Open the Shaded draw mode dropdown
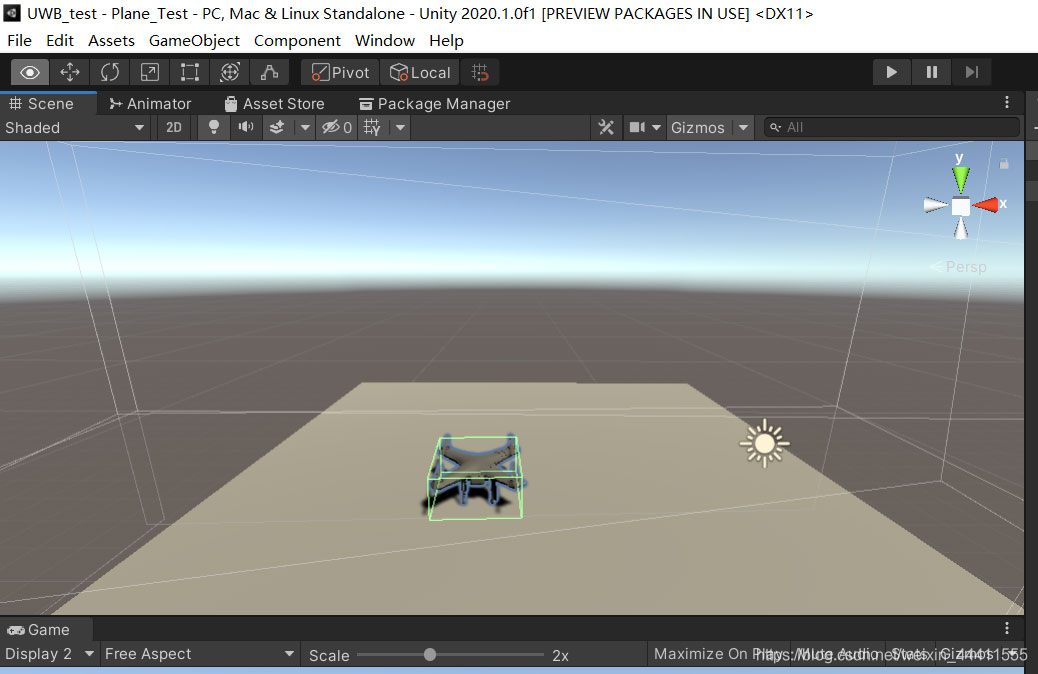This screenshot has height=674, width=1038. click(x=74, y=128)
